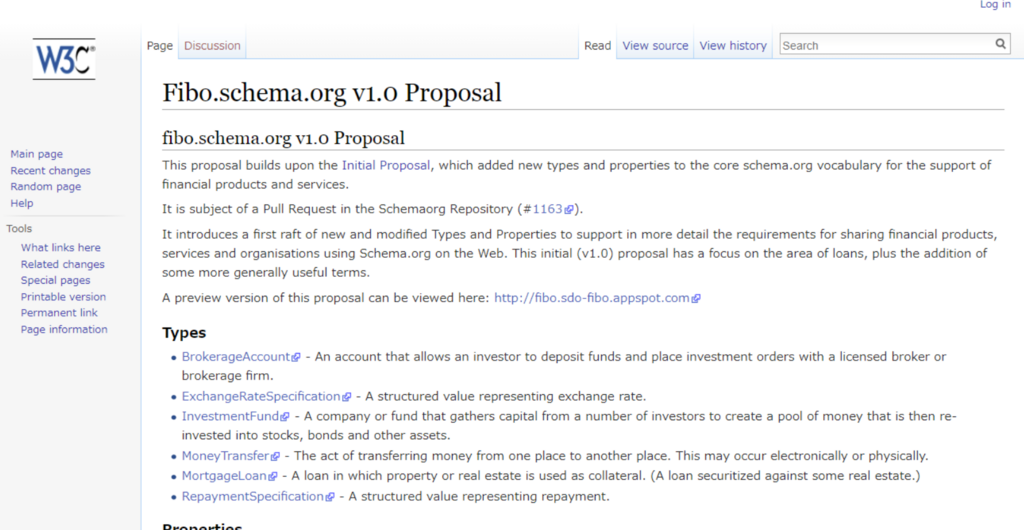
Task: Switch to the Page tab
Action: click(159, 46)
